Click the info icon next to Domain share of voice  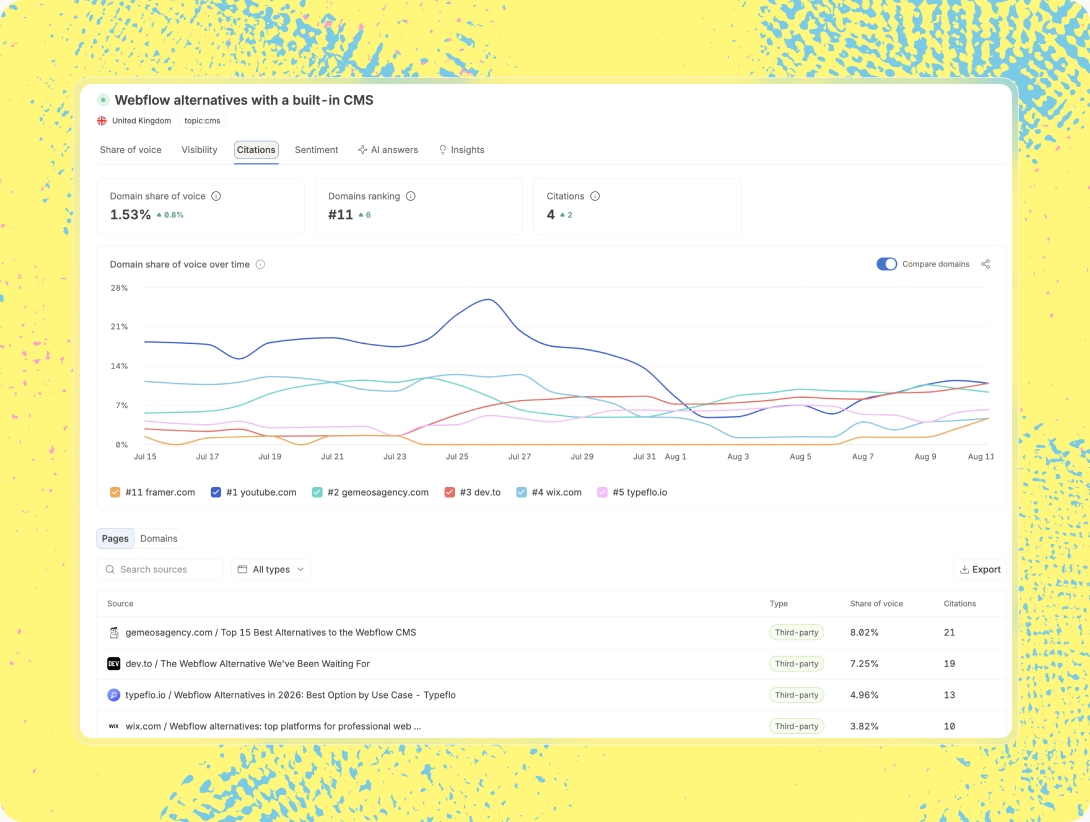pyautogui.click(x=216, y=196)
